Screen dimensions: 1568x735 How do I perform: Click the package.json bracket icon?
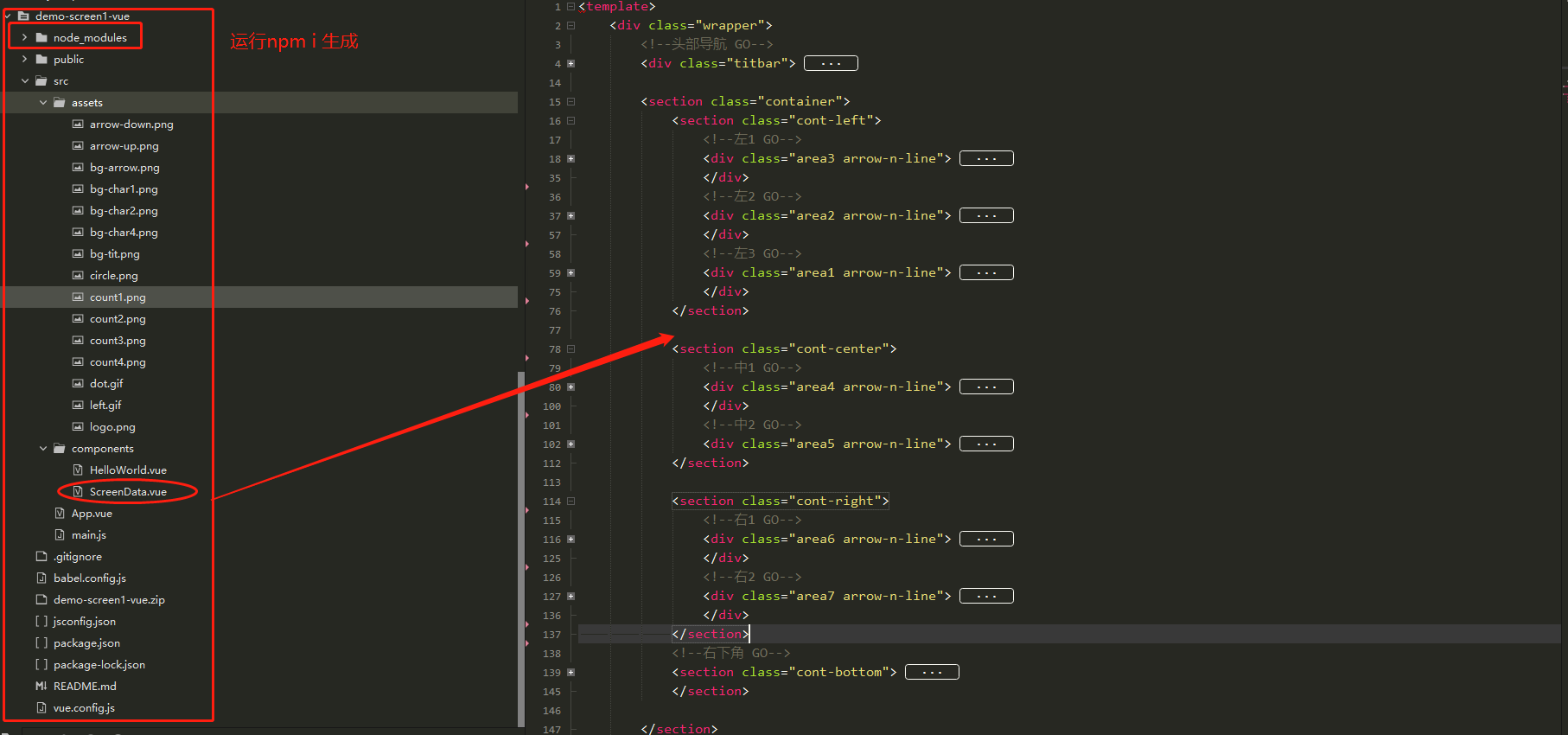[x=41, y=643]
